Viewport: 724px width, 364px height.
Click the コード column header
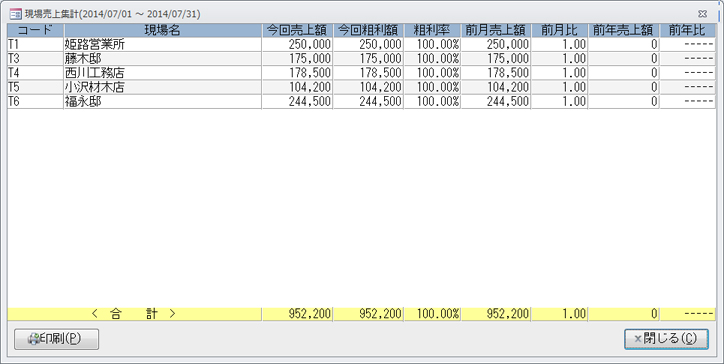point(36,30)
